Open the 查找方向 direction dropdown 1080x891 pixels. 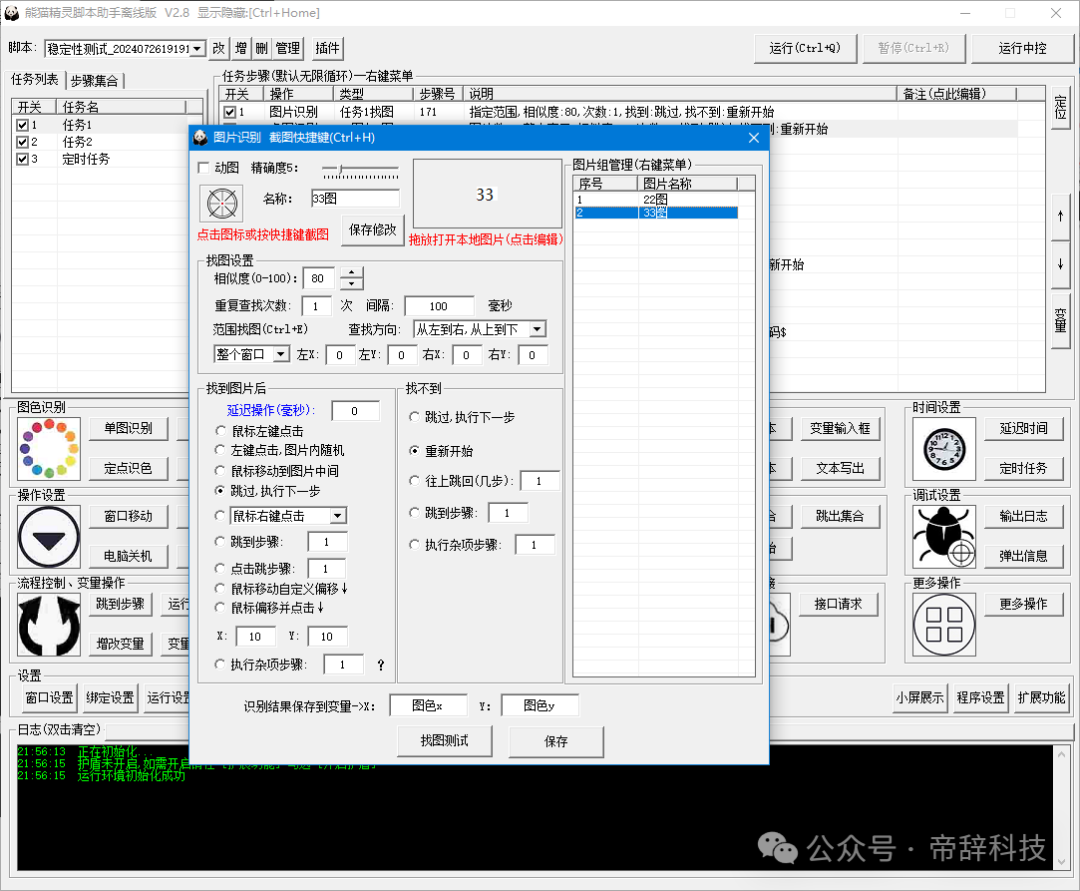(x=537, y=329)
